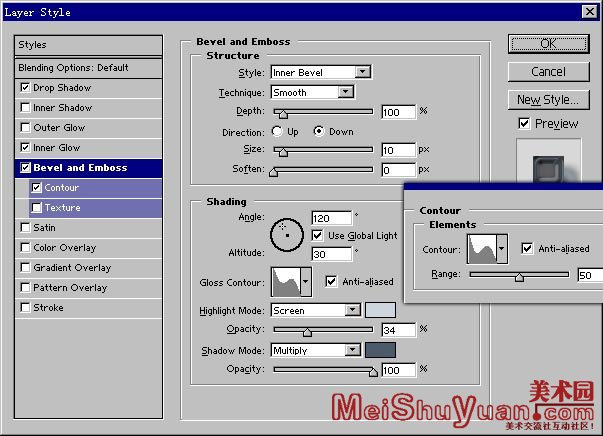
Task: Open the Technique dropdown showing Smooth
Action: [x=312, y=92]
